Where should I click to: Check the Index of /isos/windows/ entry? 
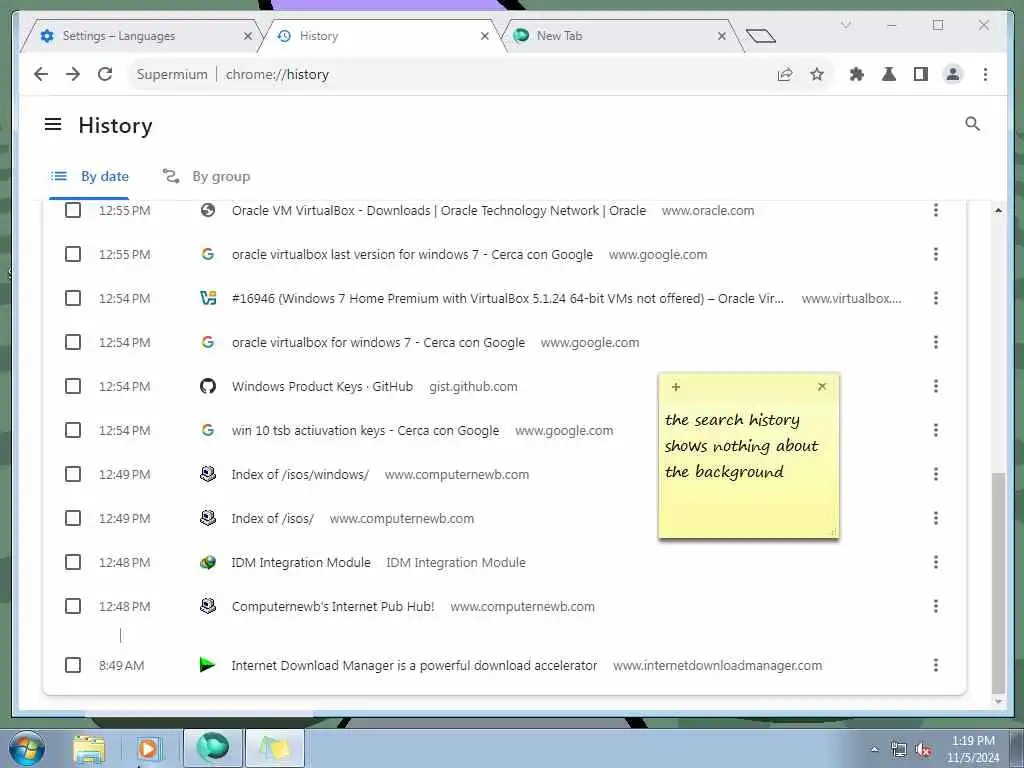tap(73, 474)
